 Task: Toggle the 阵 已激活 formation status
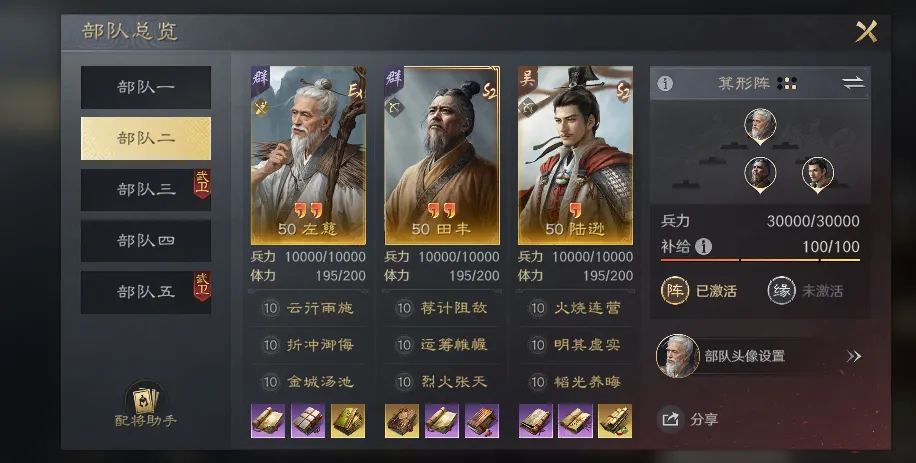tap(699, 291)
